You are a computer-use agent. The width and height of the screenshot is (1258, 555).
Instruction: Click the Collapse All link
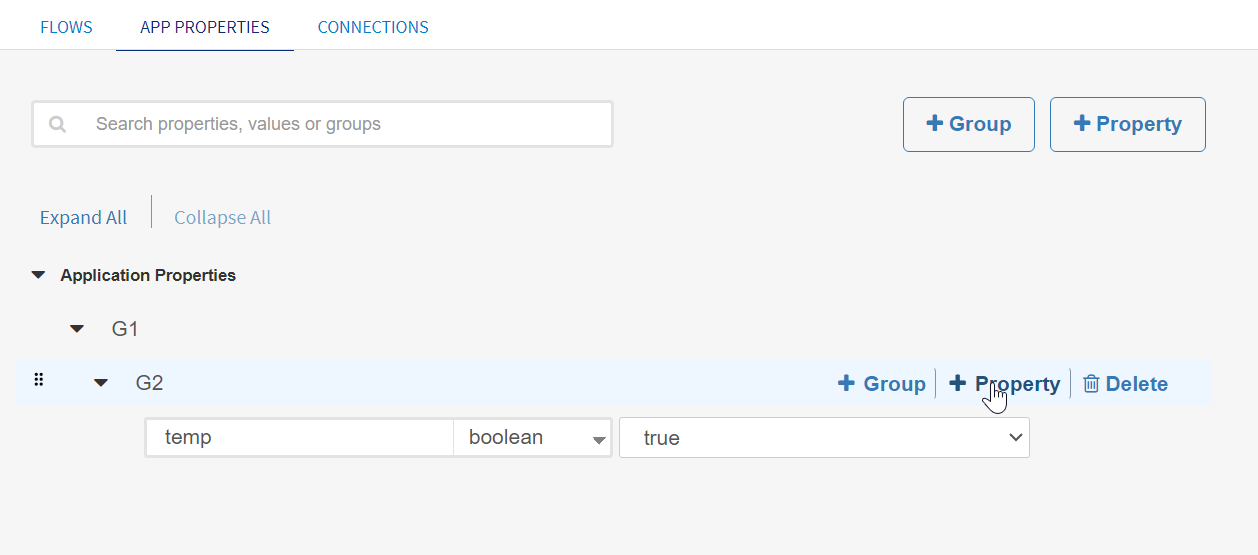coord(222,217)
